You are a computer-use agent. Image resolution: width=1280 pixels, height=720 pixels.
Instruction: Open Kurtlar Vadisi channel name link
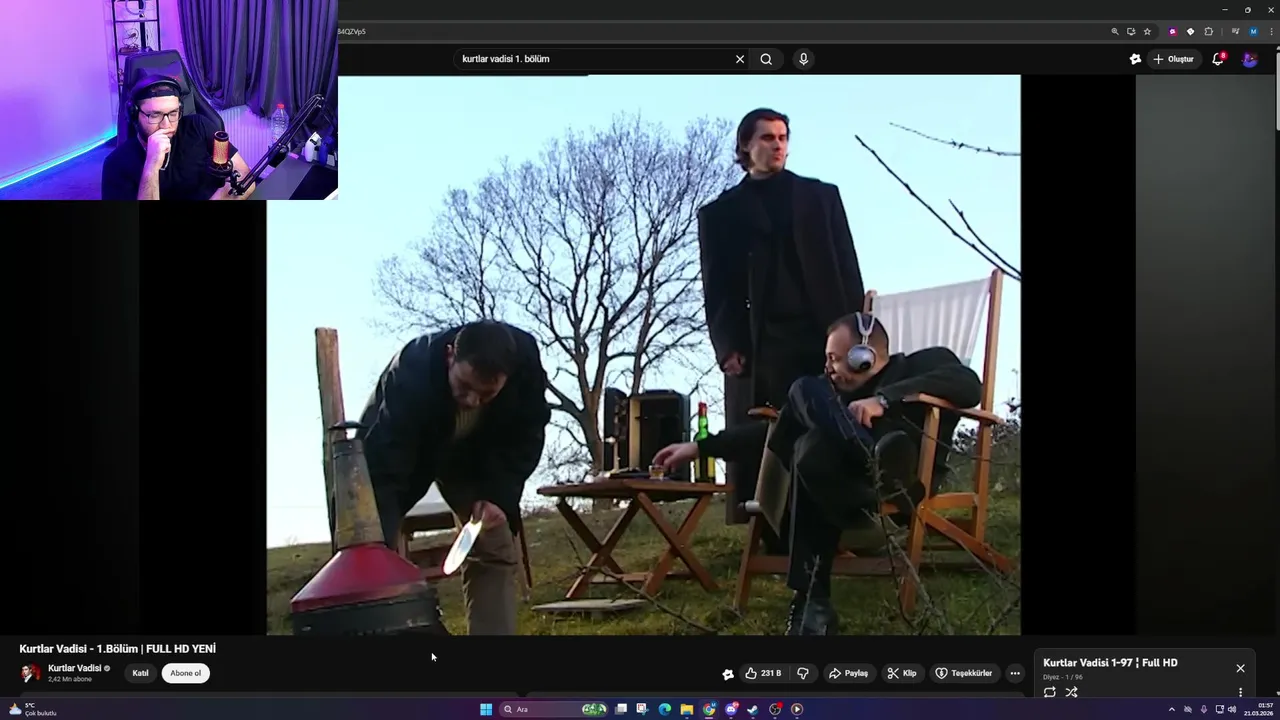75,668
